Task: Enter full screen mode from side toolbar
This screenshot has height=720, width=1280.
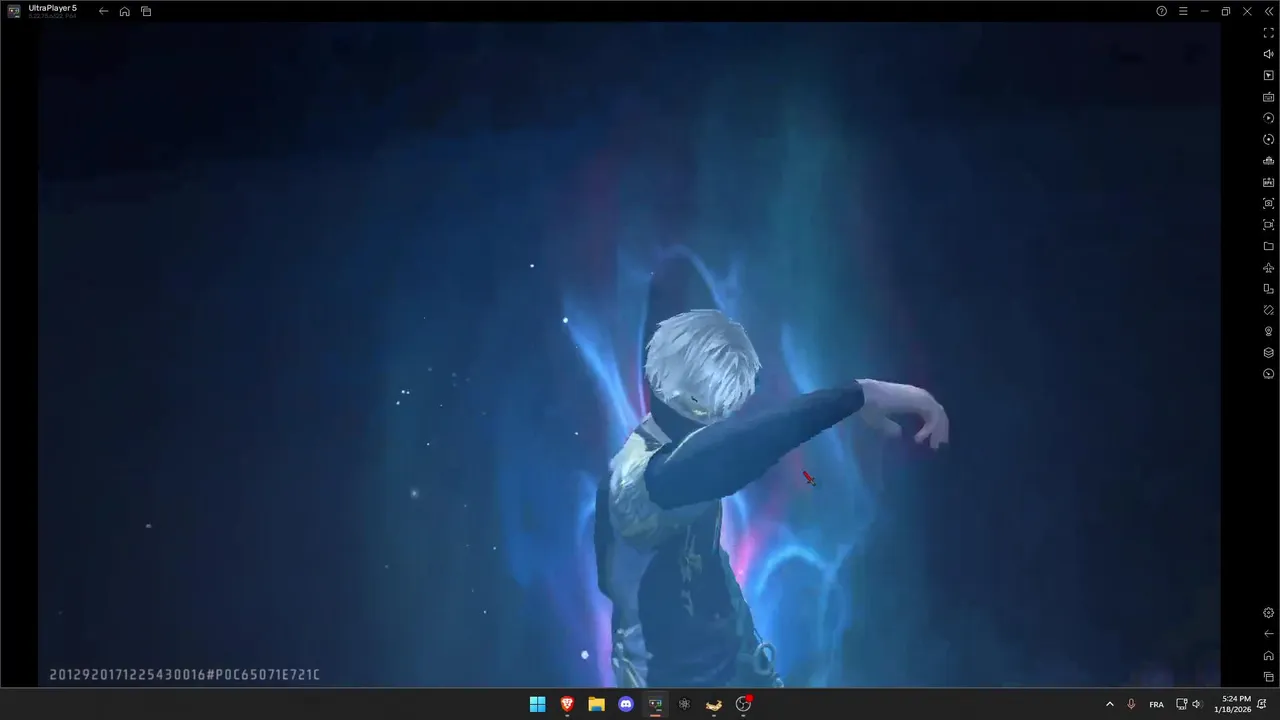Action: pyautogui.click(x=1269, y=33)
